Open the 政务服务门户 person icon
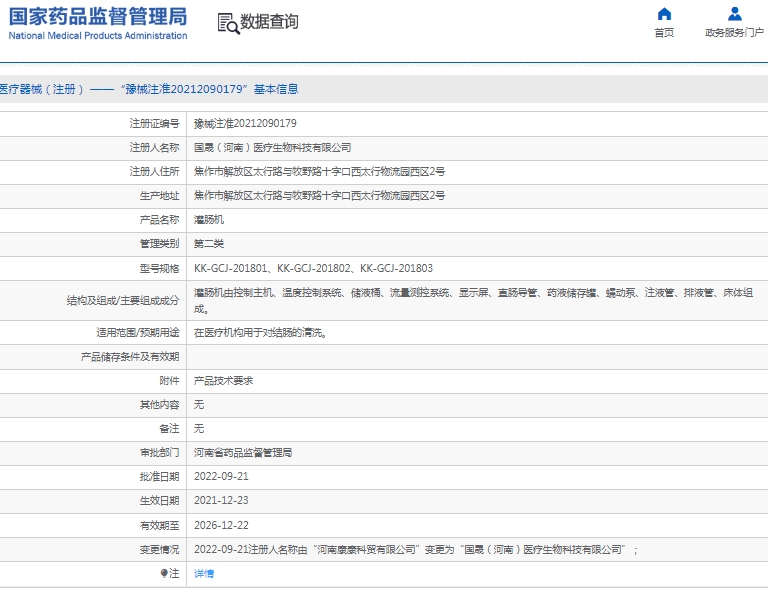This screenshot has width=768, height=592. click(734, 14)
